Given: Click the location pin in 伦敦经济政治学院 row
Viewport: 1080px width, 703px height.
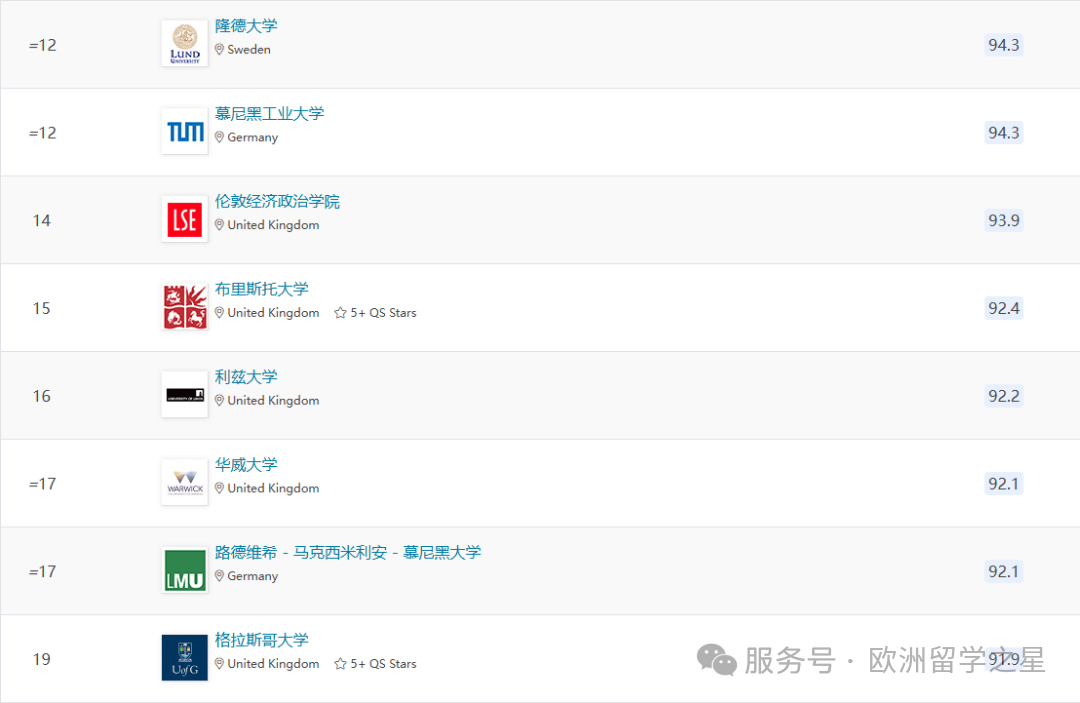Looking at the screenshot, I should click(219, 224).
